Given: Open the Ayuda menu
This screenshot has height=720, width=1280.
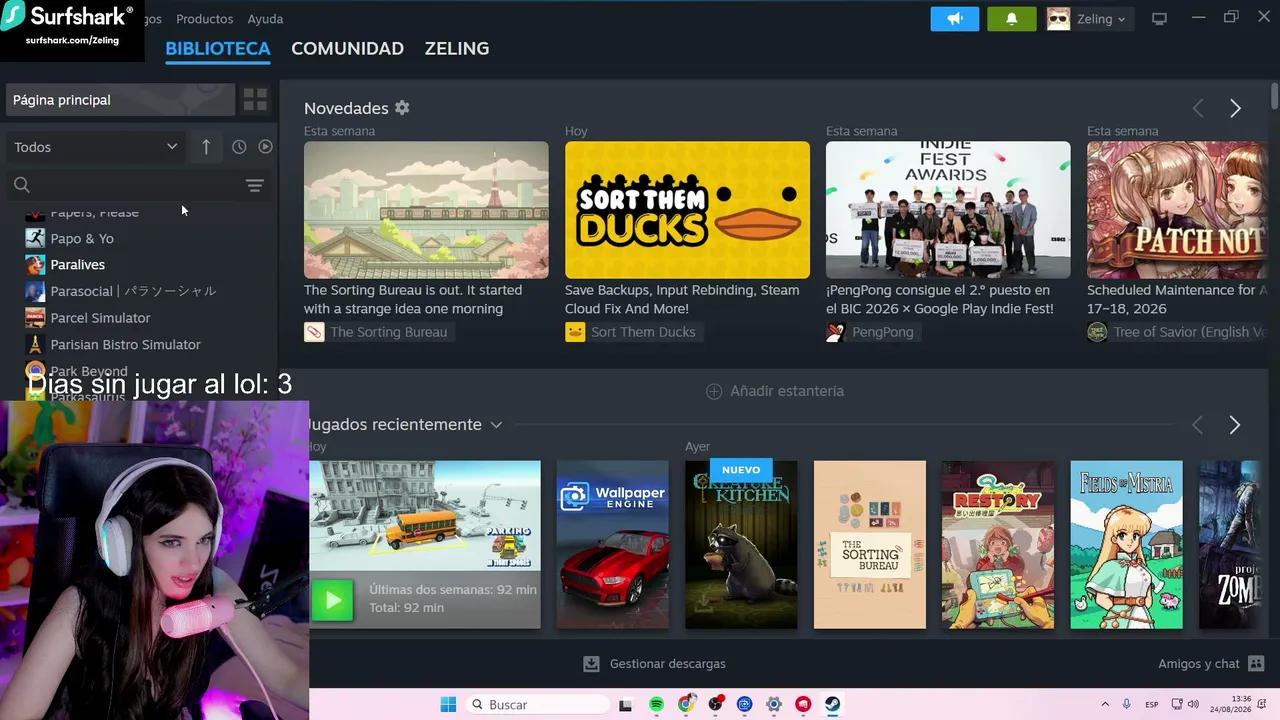Looking at the screenshot, I should click(265, 19).
